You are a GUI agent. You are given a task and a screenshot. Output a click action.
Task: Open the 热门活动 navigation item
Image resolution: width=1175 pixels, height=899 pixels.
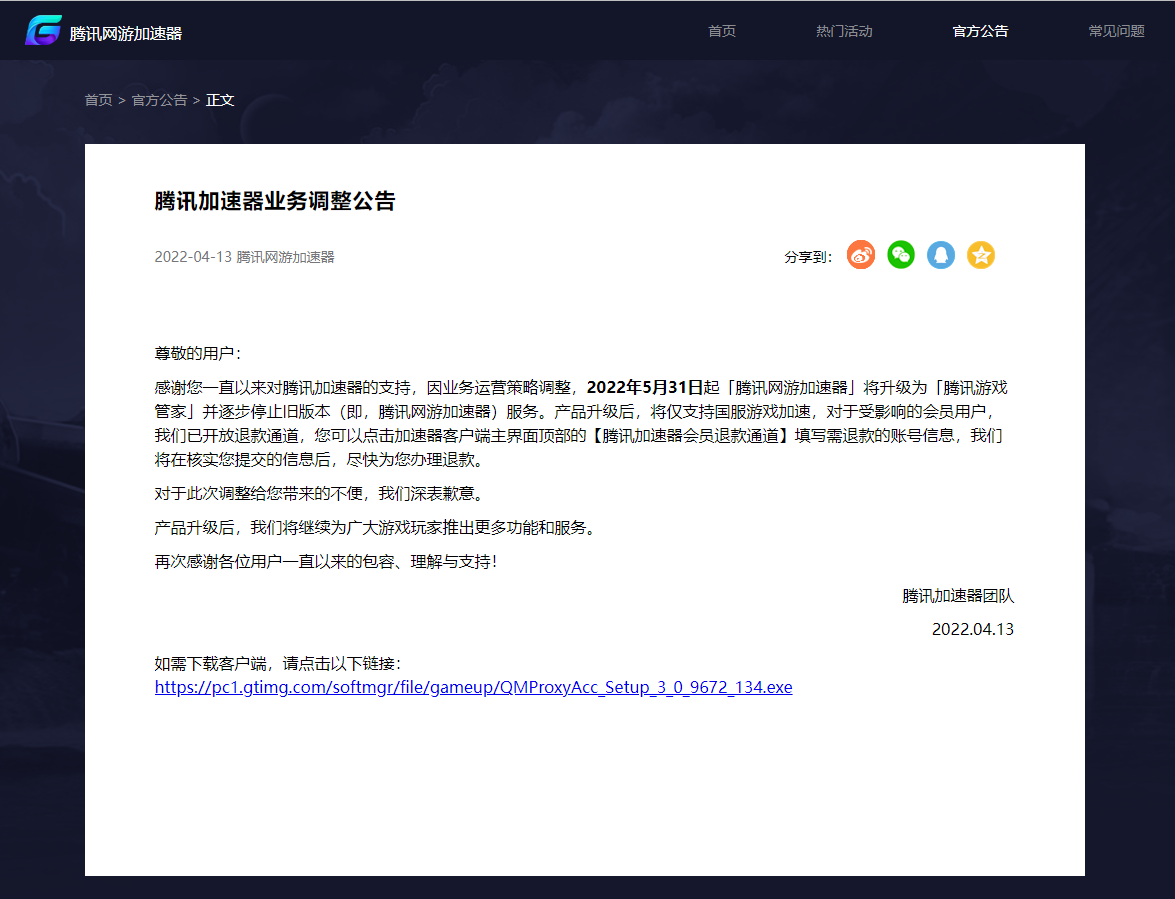click(844, 31)
